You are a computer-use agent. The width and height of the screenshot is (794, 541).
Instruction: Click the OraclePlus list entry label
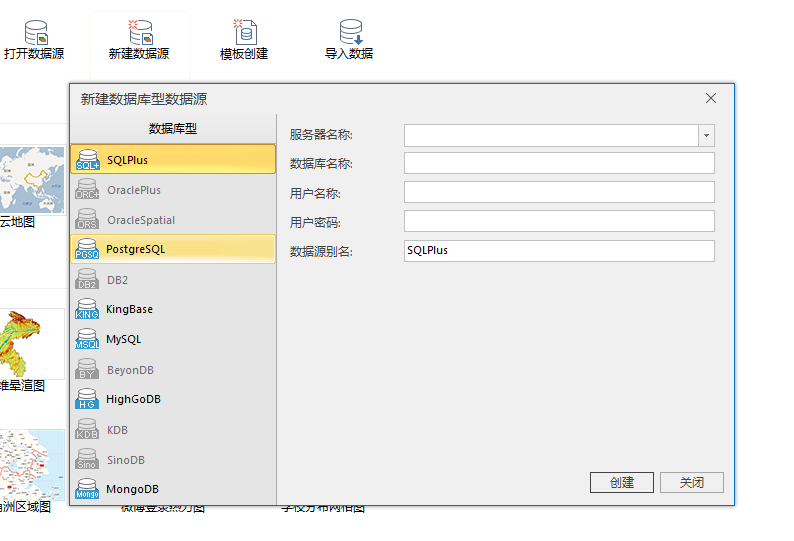(134, 190)
